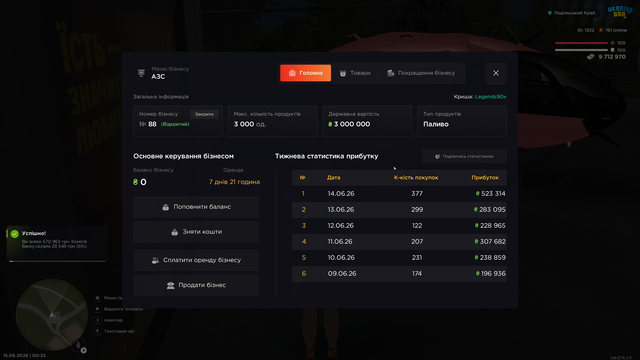Click the business number 88

[152, 124]
